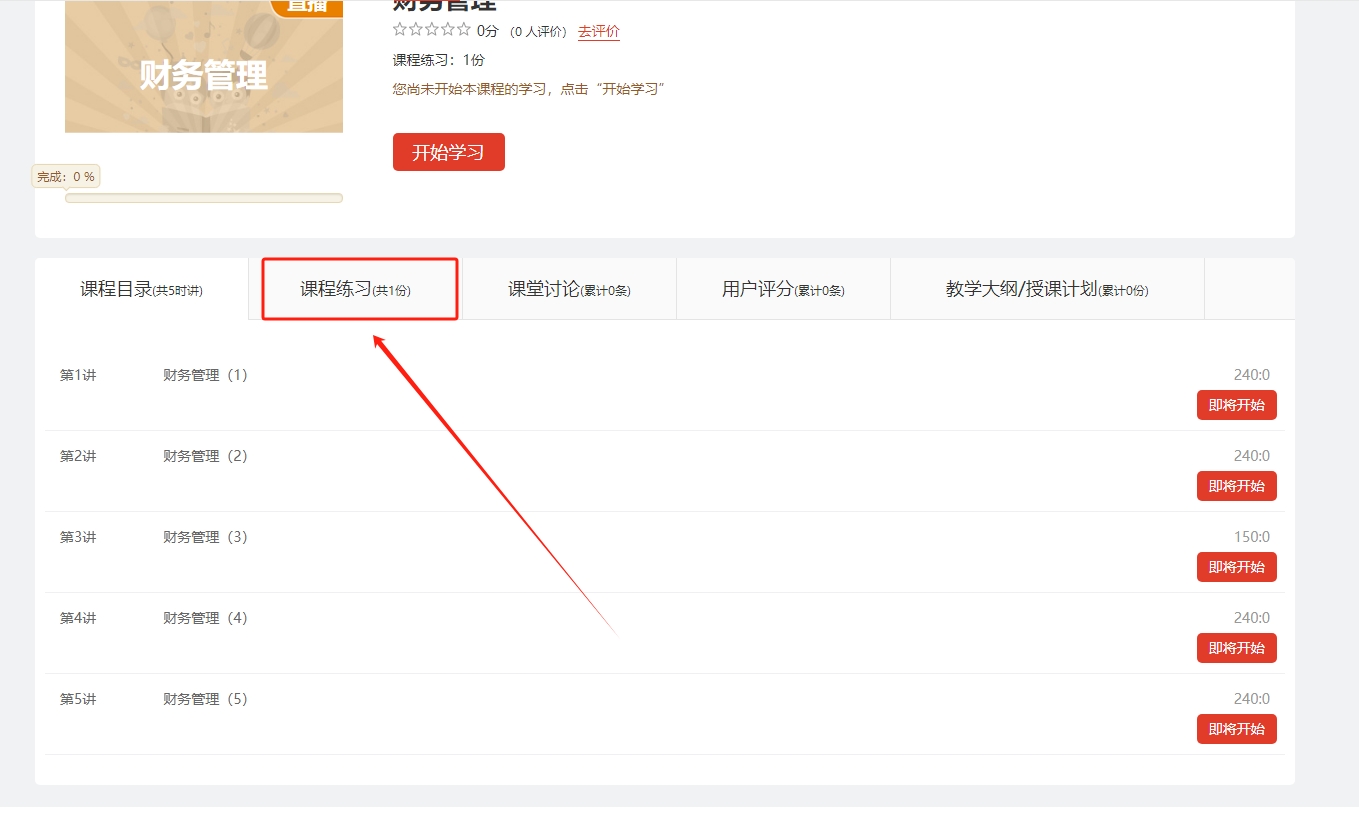This screenshot has width=1359, height=833.
Task: Click the third rating star
Action: (432, 30)
